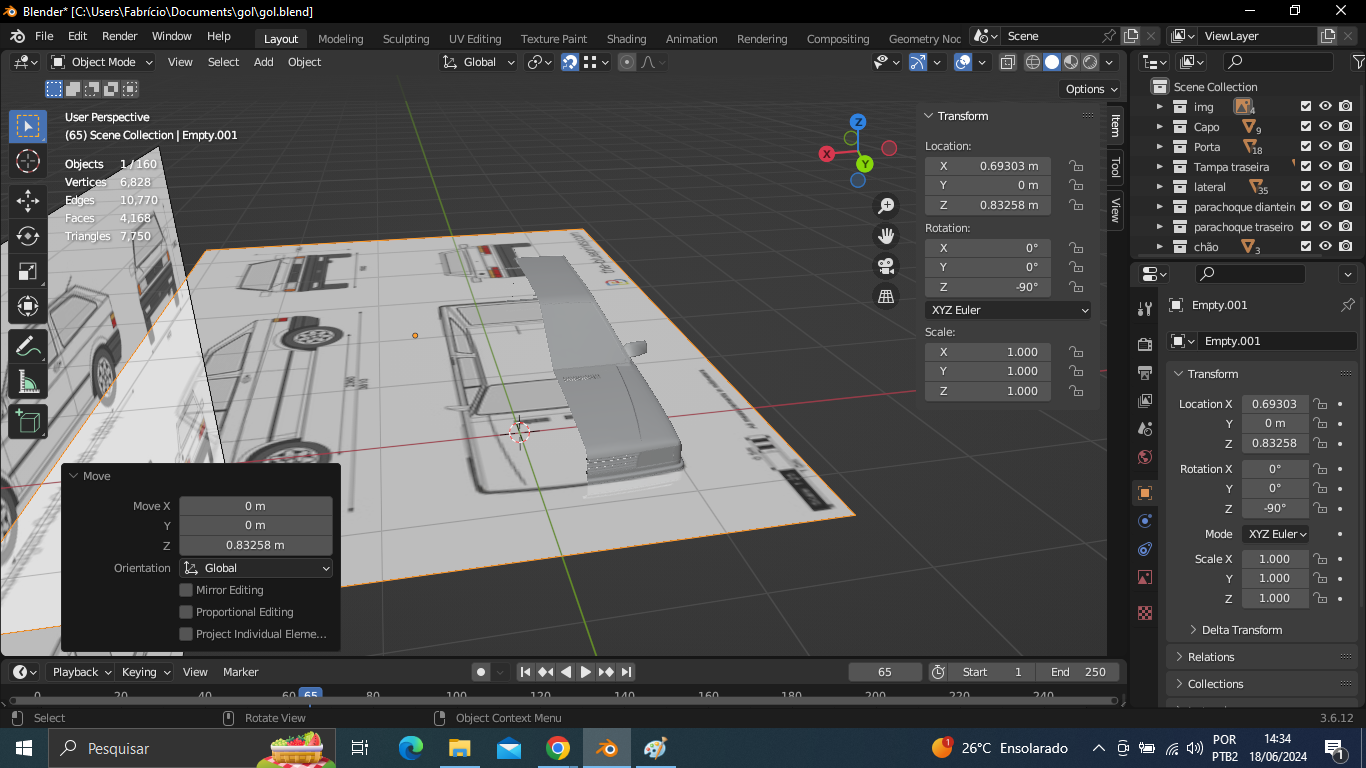Enable the Mirror Editing checkbox
This screenshot has width=1366, height=768.
pos(186,590)
